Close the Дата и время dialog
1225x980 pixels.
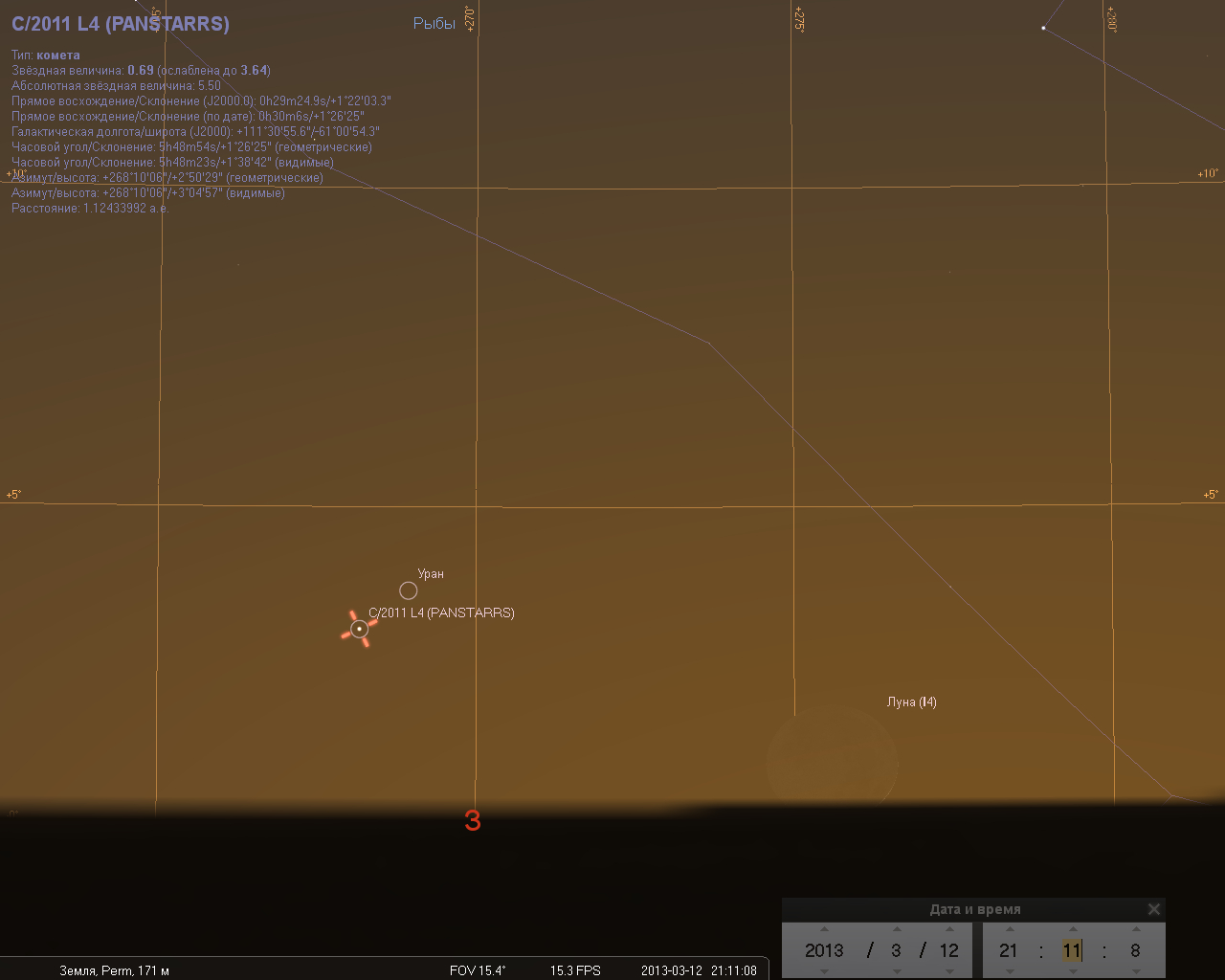(1153, 909)
